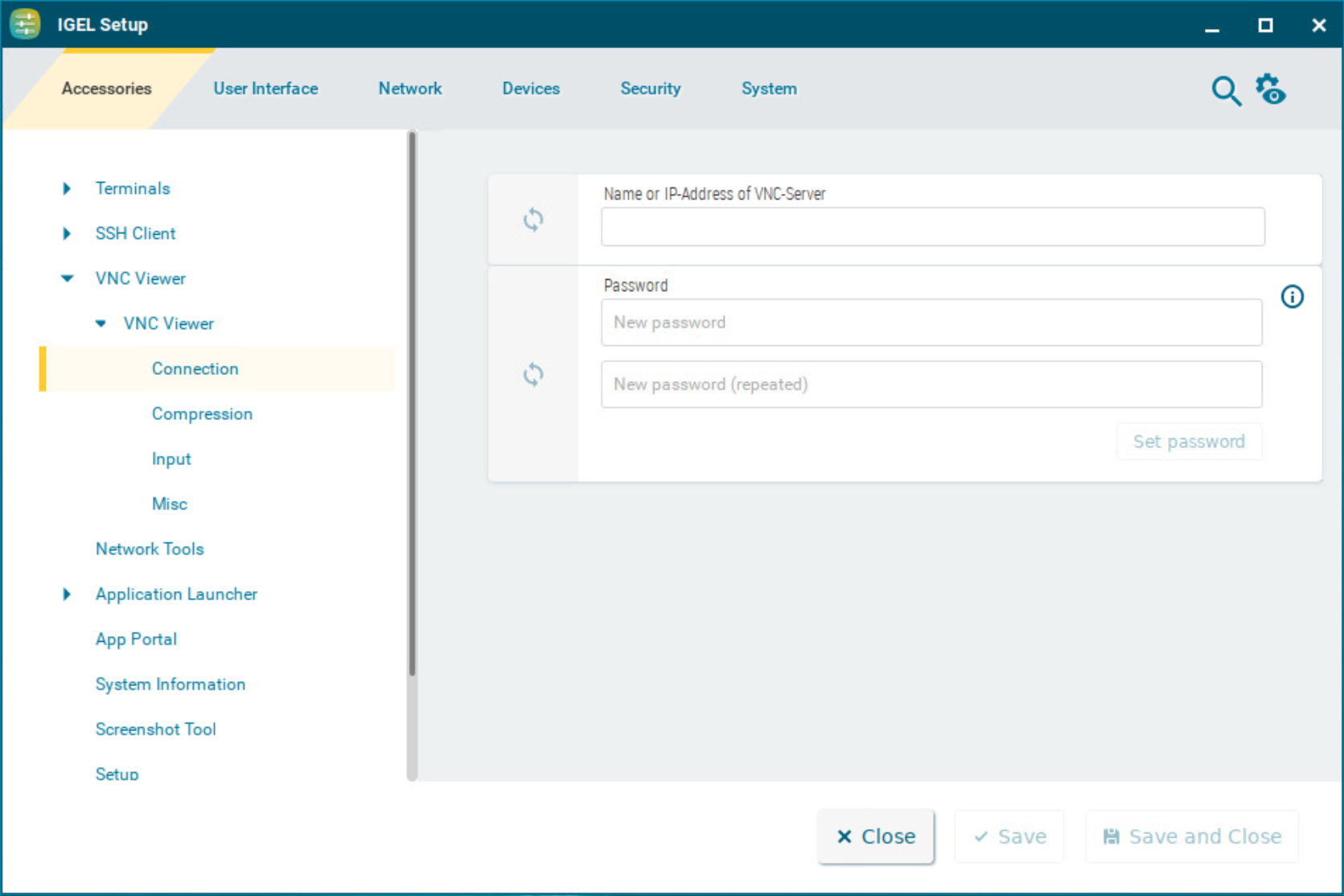
Task: Reset the VNC-Server address using its refresh icon
Action: [533, 220]
